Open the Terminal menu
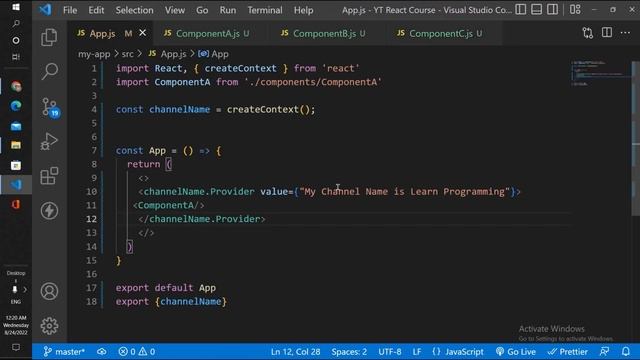The width and height of the screenshot is (640, 360). 265,10
